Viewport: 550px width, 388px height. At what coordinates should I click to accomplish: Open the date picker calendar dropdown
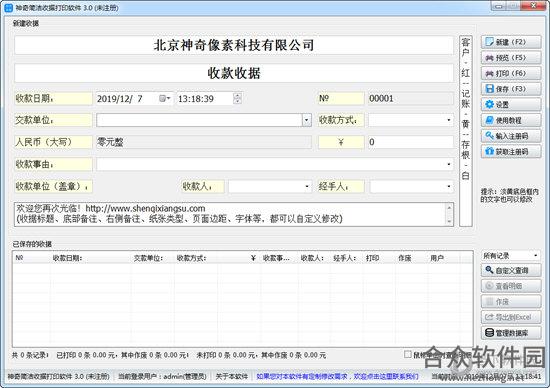pos(164,99)
